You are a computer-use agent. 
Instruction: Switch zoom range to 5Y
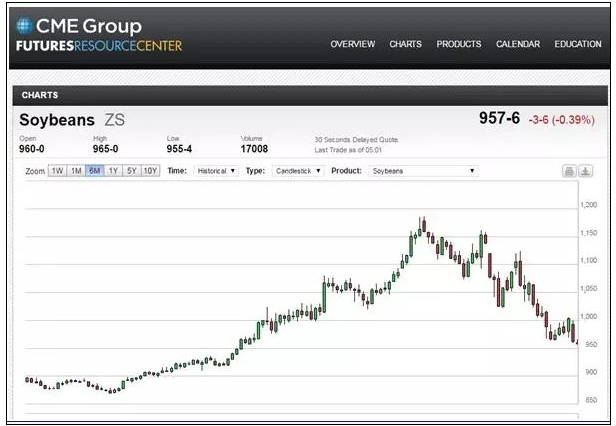132,171
